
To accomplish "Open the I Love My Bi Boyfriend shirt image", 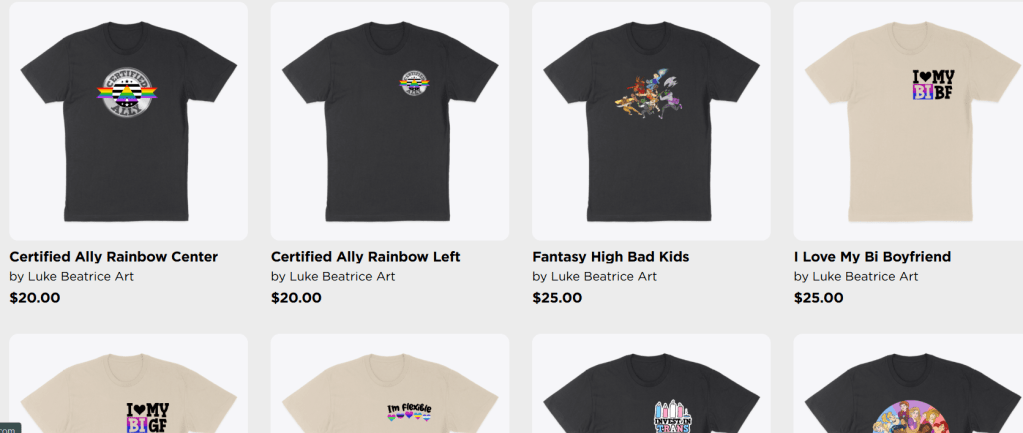I will (x=908, y=121).
